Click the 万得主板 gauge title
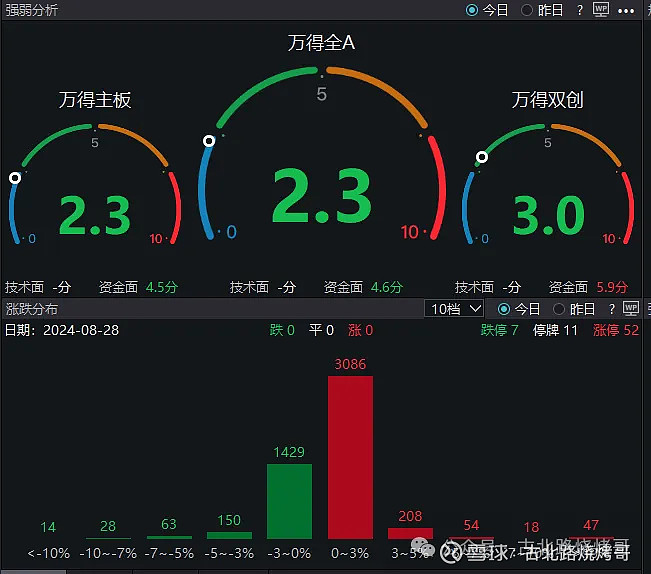The height and width of the screenshot is (574, 651). (95, 100)
